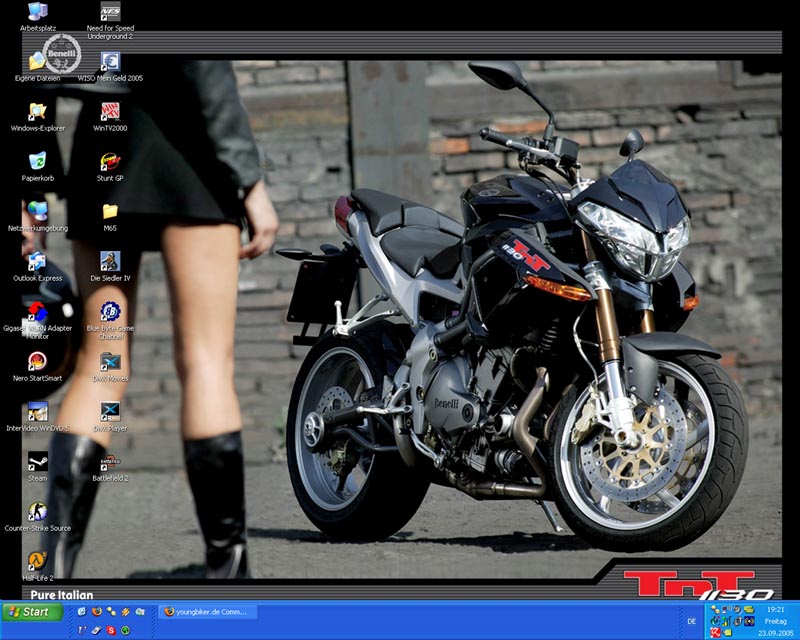Select the Stunt GP game shortcut
Screen dimensions: 800x640
[x=110, y=167]
